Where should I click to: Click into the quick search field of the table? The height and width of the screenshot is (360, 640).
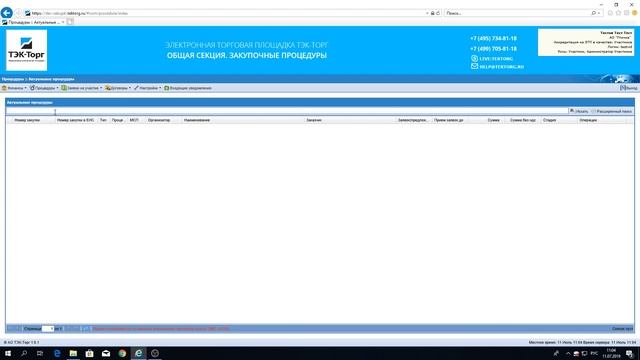pos(287,111)
